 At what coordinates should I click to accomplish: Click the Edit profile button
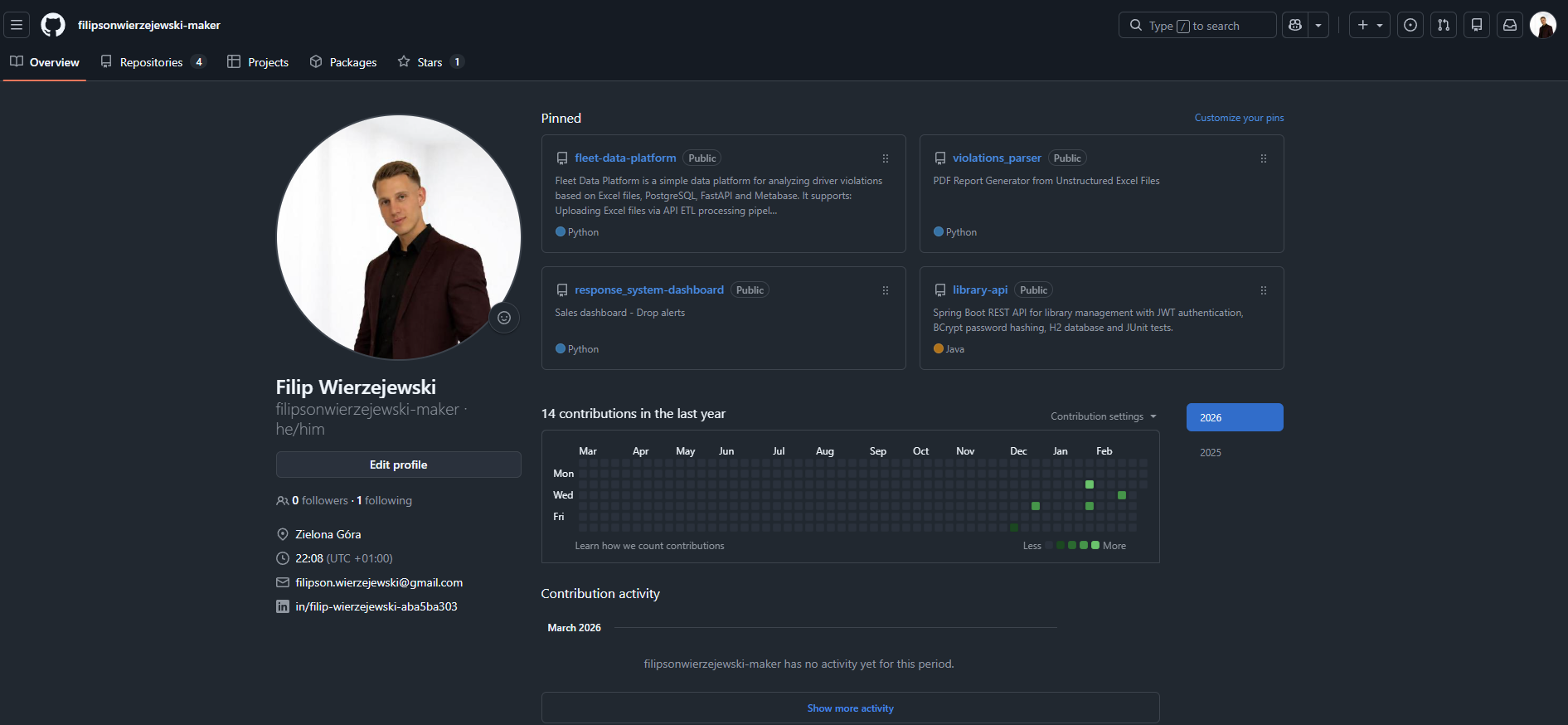399,465
